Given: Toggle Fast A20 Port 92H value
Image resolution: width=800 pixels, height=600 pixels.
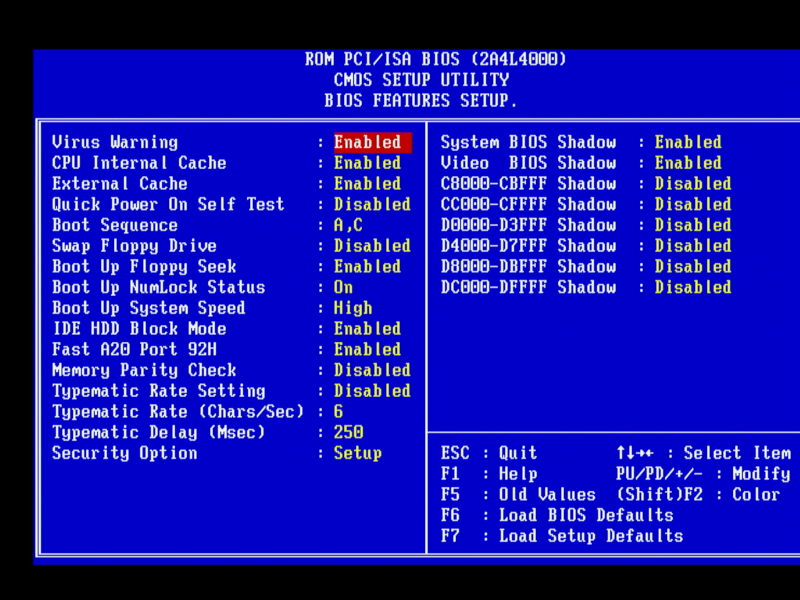Looking at the screenshot, I should (x=367, y=350).
